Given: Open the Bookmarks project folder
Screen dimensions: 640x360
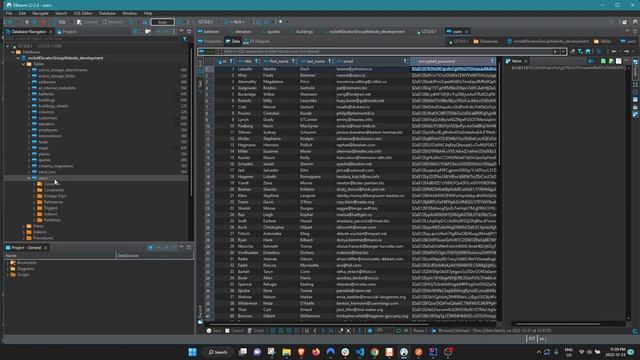Looking at the screenshot, I should (x=27, y=263).
